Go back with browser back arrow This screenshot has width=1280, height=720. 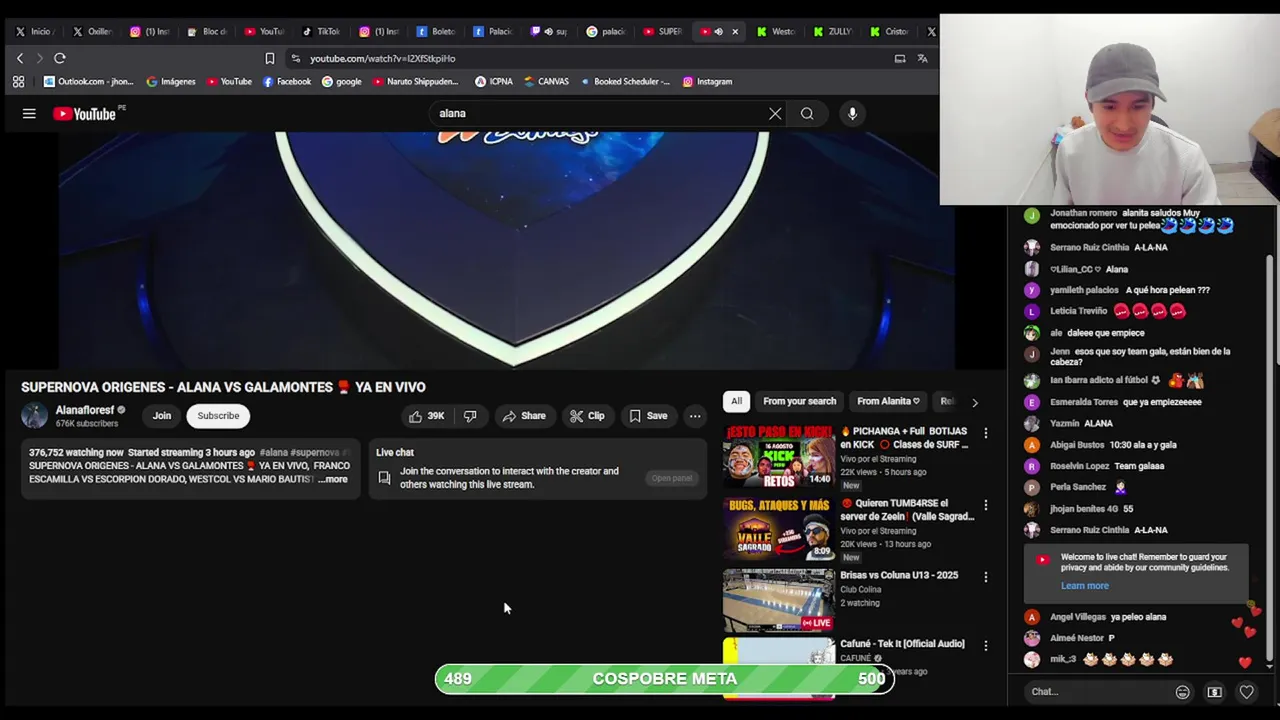coord(19,58)
